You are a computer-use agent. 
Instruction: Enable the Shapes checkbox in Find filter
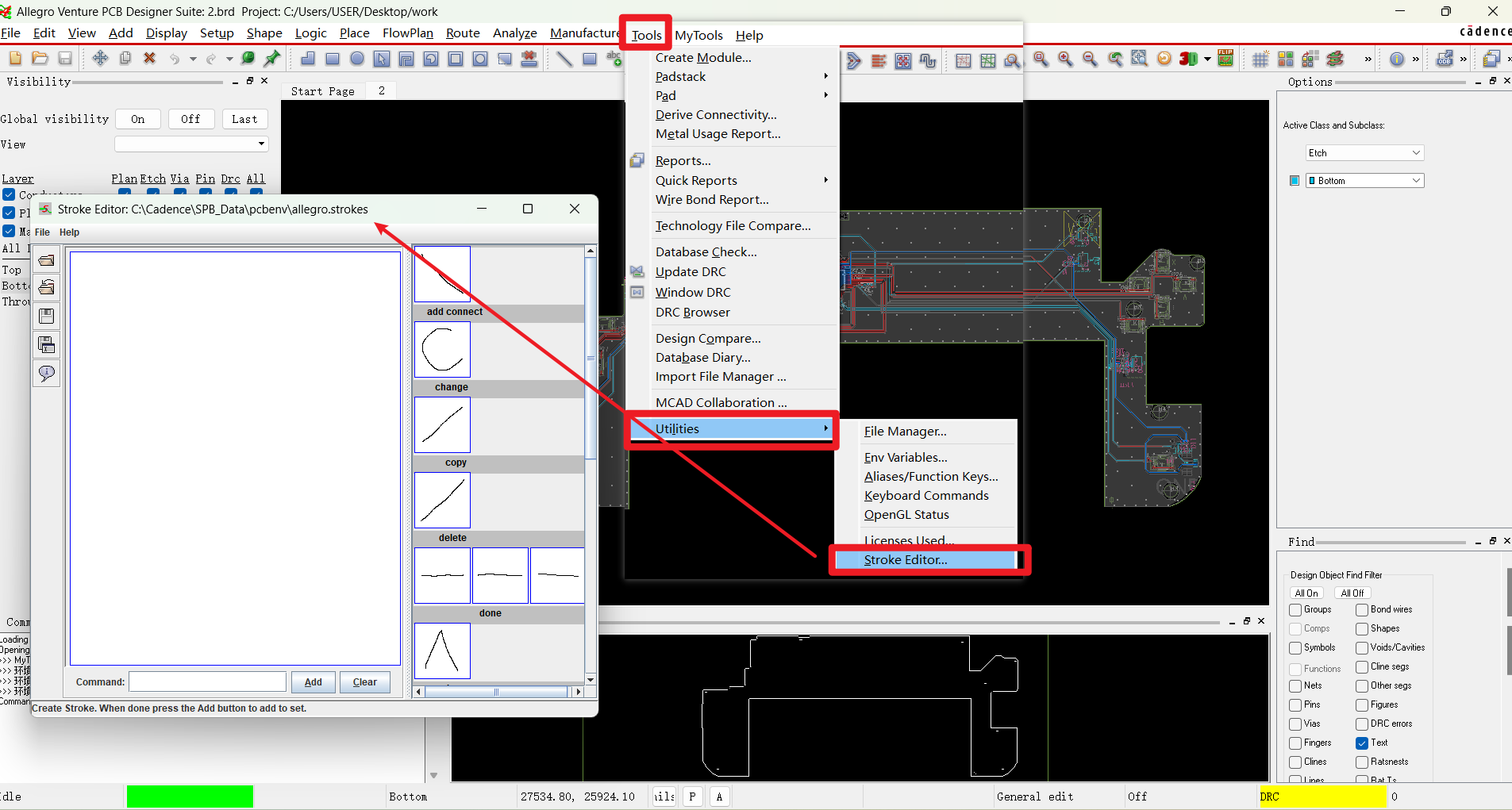coord(1362,629)
